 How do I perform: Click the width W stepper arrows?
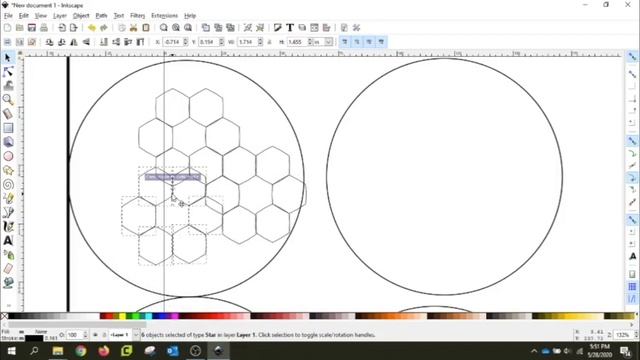pyautogui.click(x=260, y=42)
